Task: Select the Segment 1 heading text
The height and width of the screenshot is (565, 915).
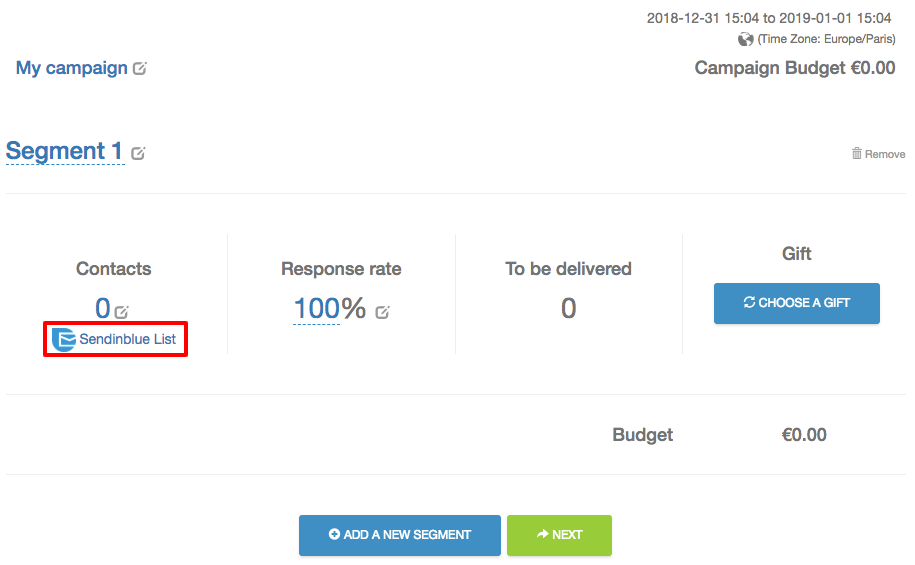Action: (x=64, y=151)
